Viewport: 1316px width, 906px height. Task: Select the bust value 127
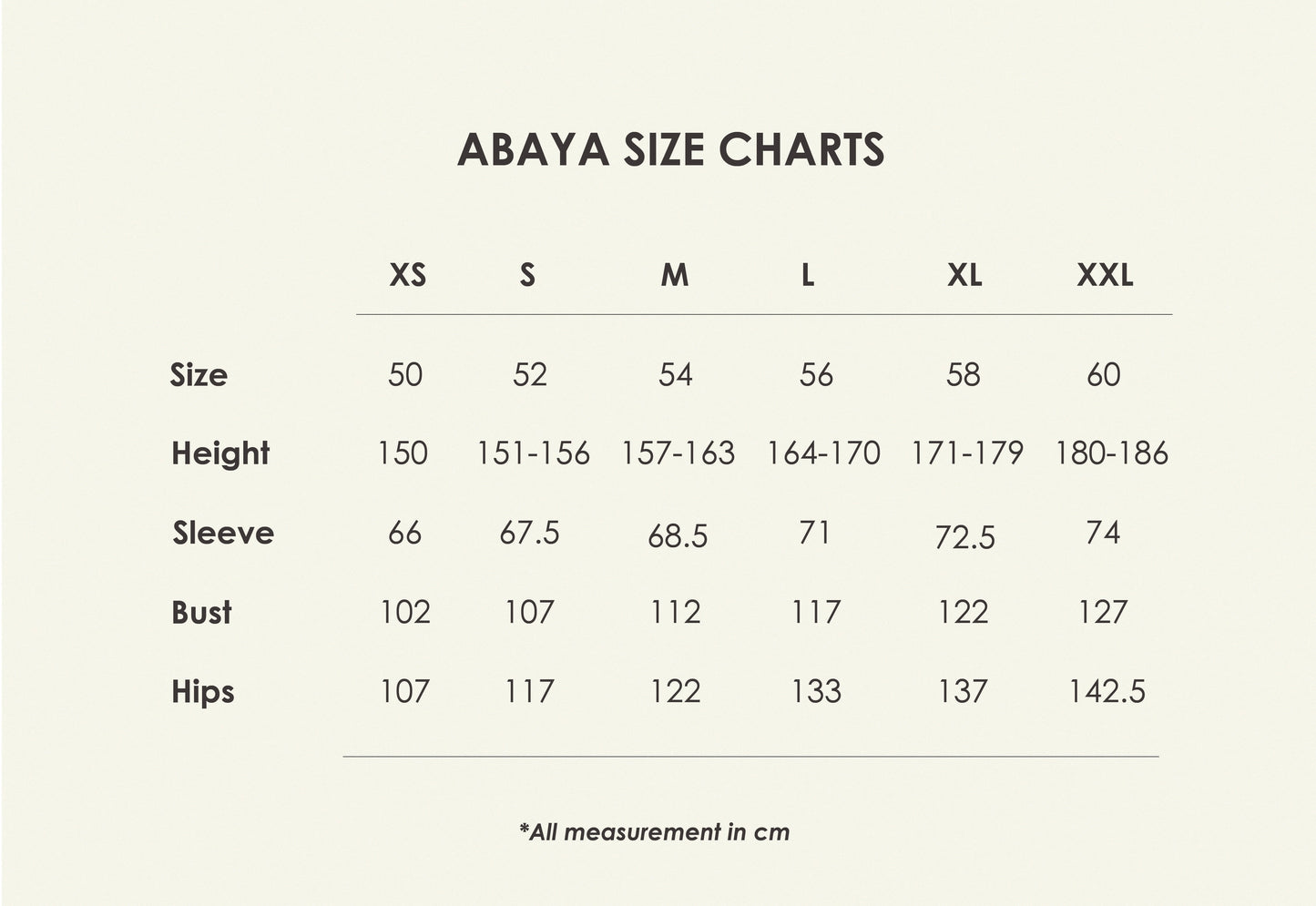1102,613
